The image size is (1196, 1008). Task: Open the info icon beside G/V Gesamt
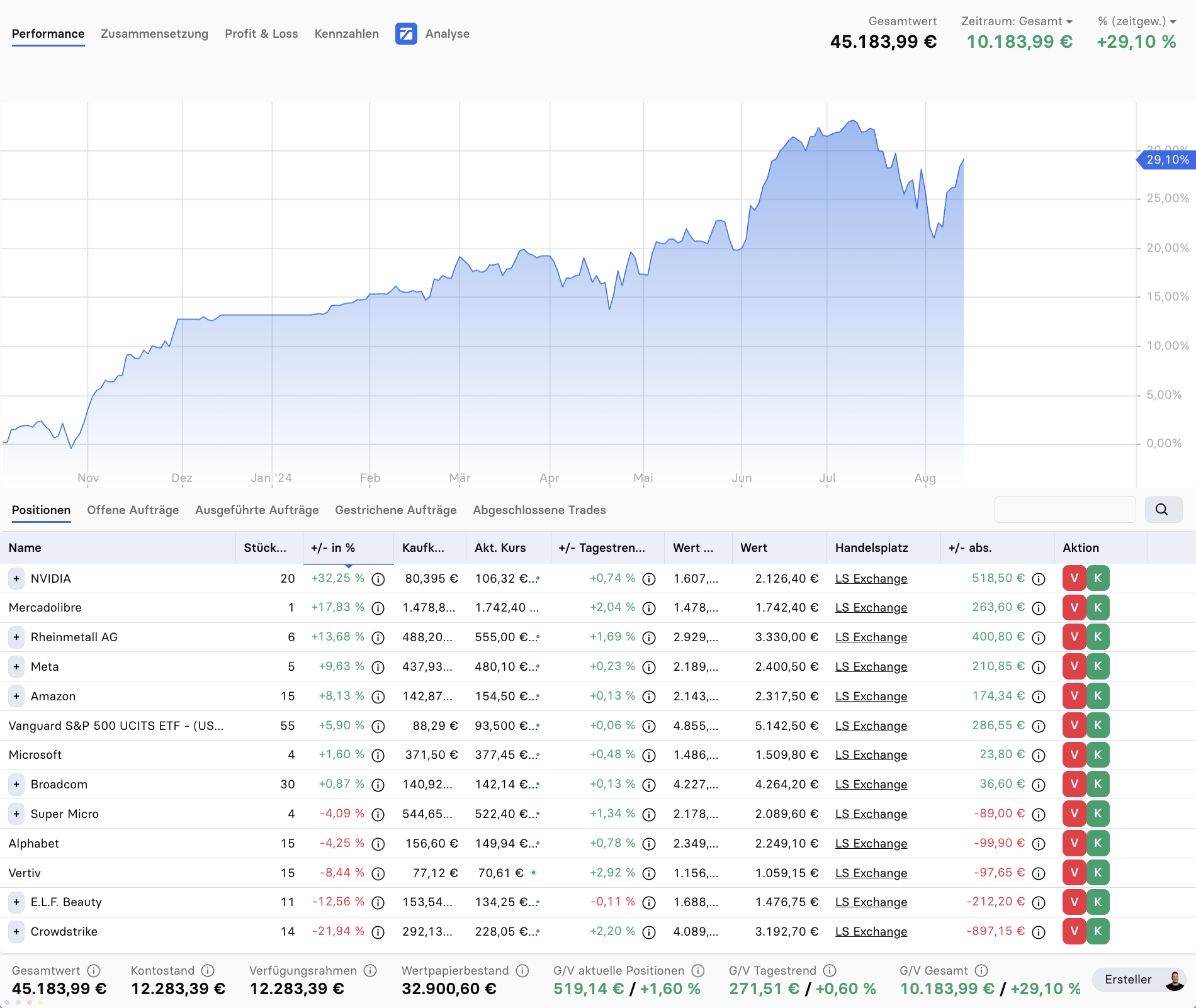(x=981, y=970)
